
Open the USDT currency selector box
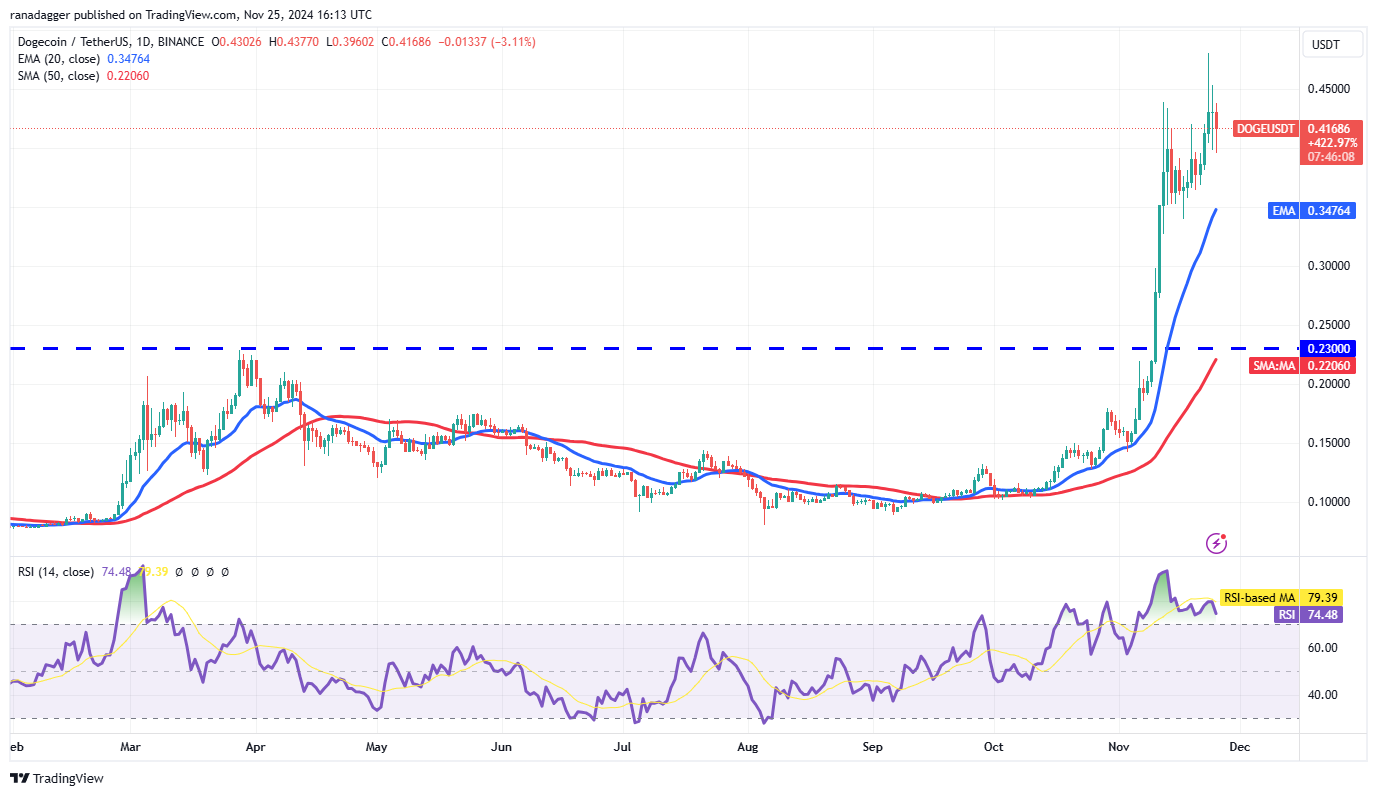[1330, 45]
